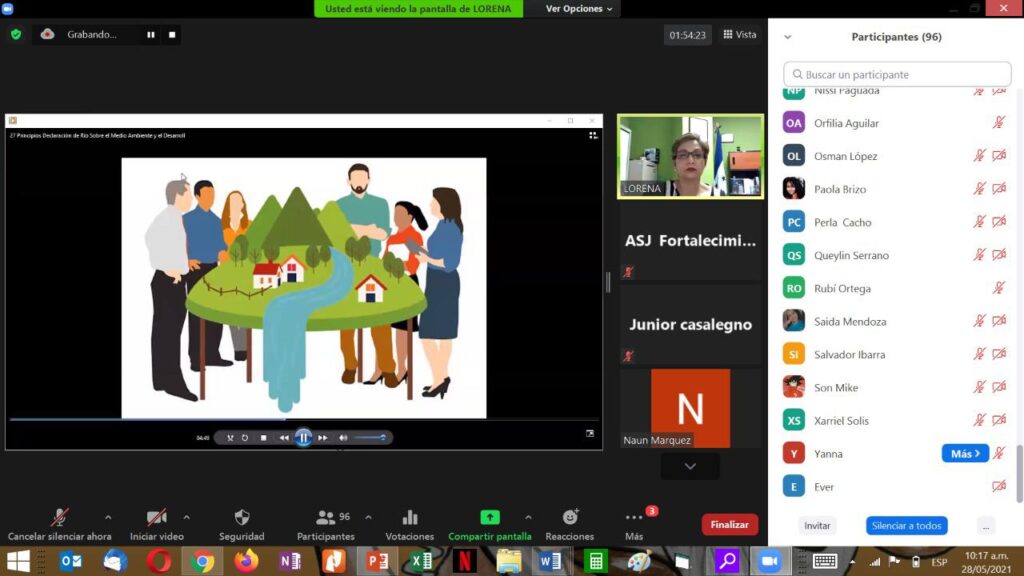
Task: Stop the recording with the stop icon
Action: click(172, 34)
